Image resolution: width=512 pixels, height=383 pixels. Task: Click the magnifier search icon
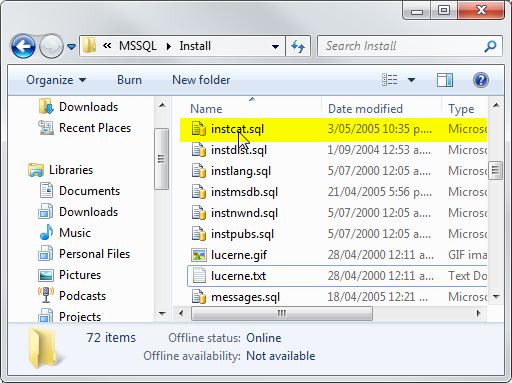click(x=490, y=46)
